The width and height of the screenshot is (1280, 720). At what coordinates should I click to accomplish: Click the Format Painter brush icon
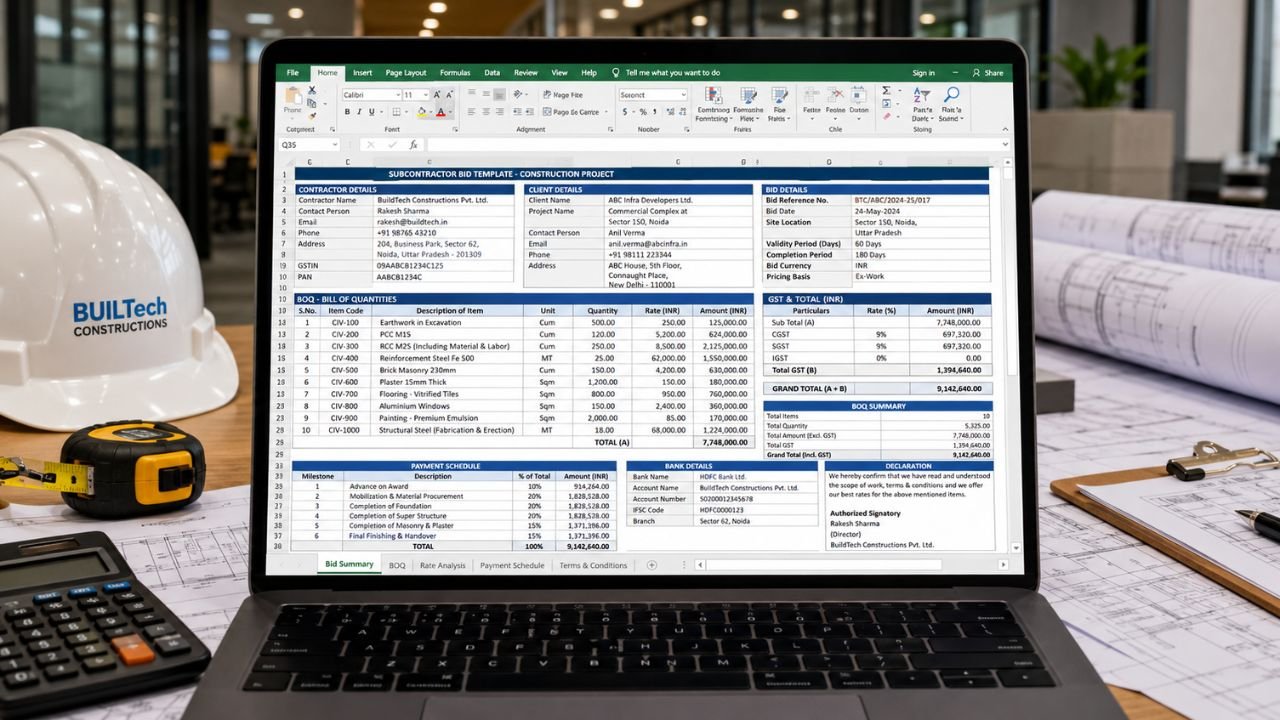tap(312, 116)
